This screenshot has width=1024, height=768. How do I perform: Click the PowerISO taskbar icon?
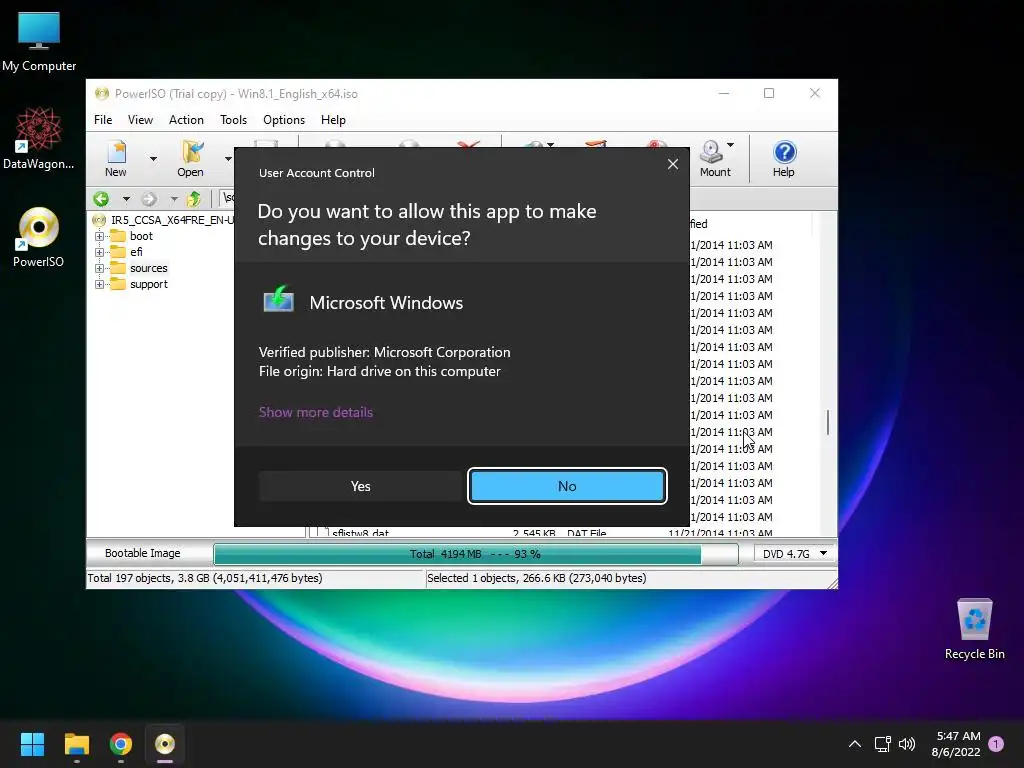[x=165, y=744]
